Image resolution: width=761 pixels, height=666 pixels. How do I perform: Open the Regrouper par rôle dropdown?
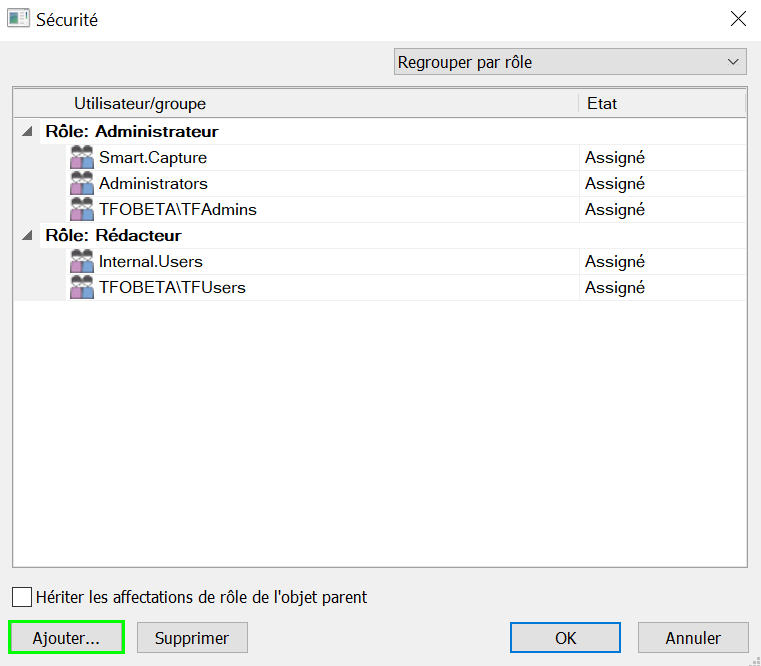click(x=570, y=62)
